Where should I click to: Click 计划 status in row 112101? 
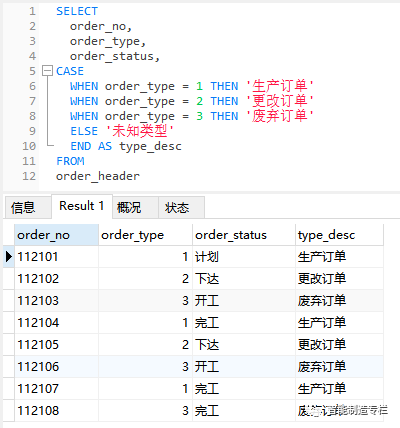[244, 257]
